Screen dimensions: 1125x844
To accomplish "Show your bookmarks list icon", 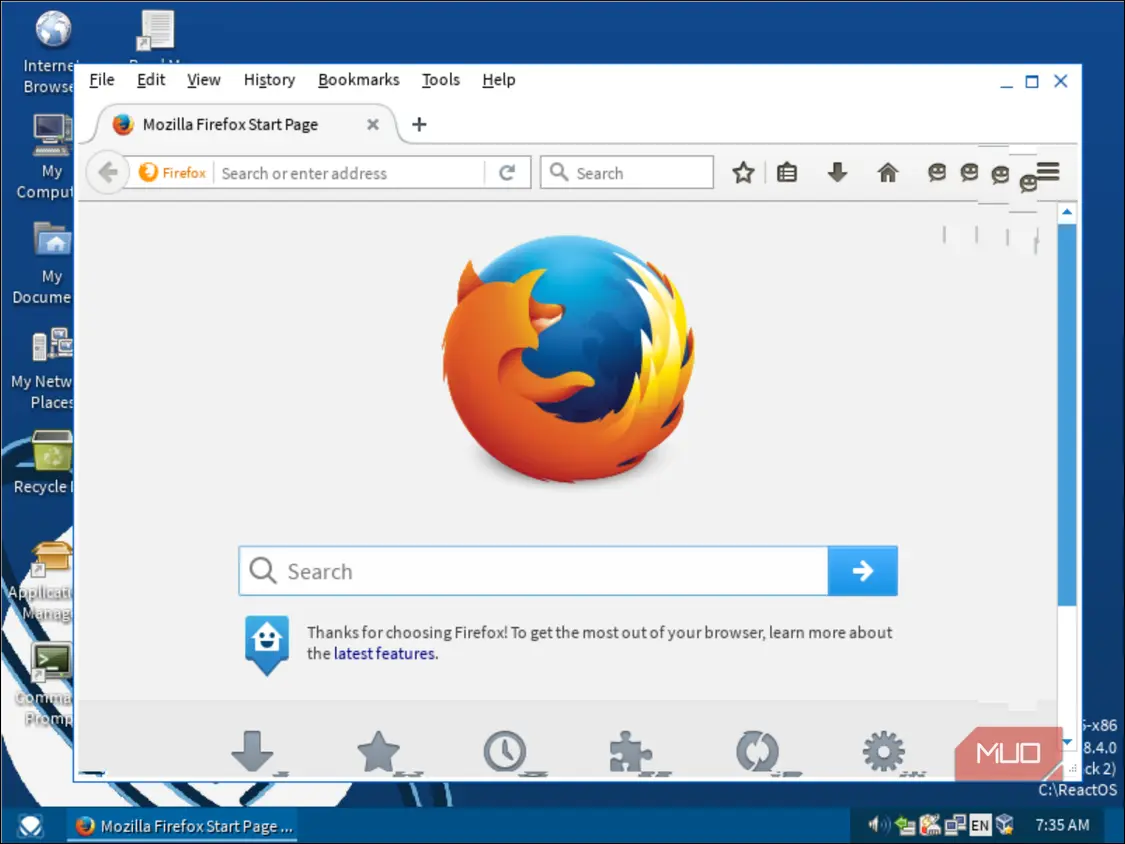I will 787,172.
